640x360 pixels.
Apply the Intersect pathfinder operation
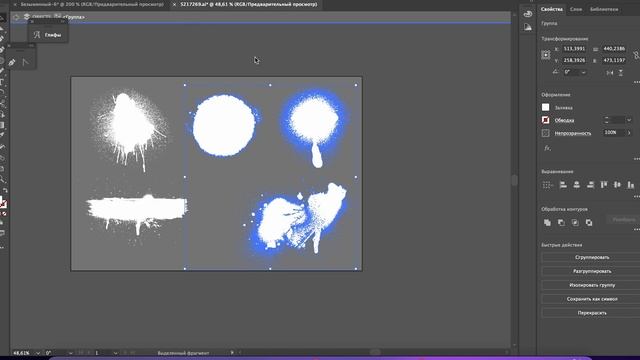575,222
